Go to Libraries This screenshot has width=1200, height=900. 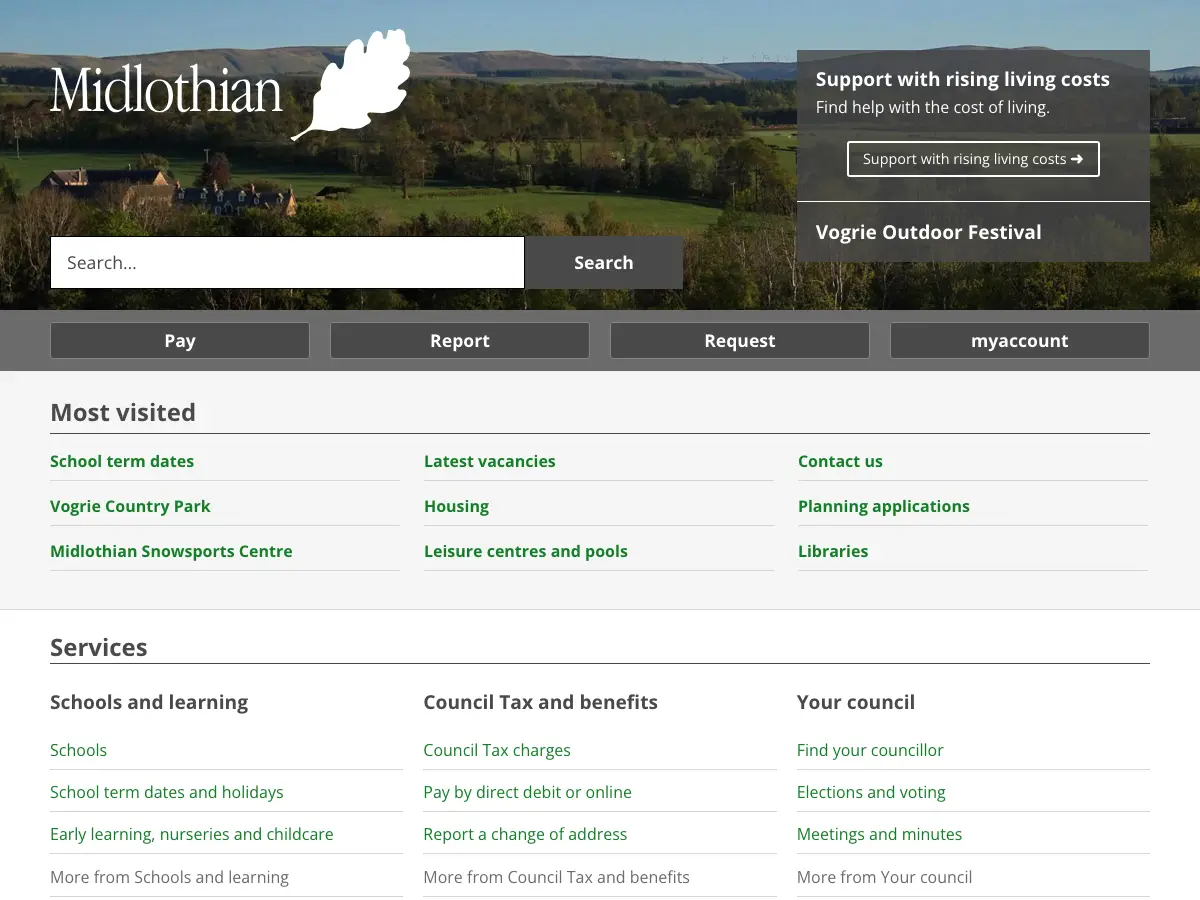point(833,551)
